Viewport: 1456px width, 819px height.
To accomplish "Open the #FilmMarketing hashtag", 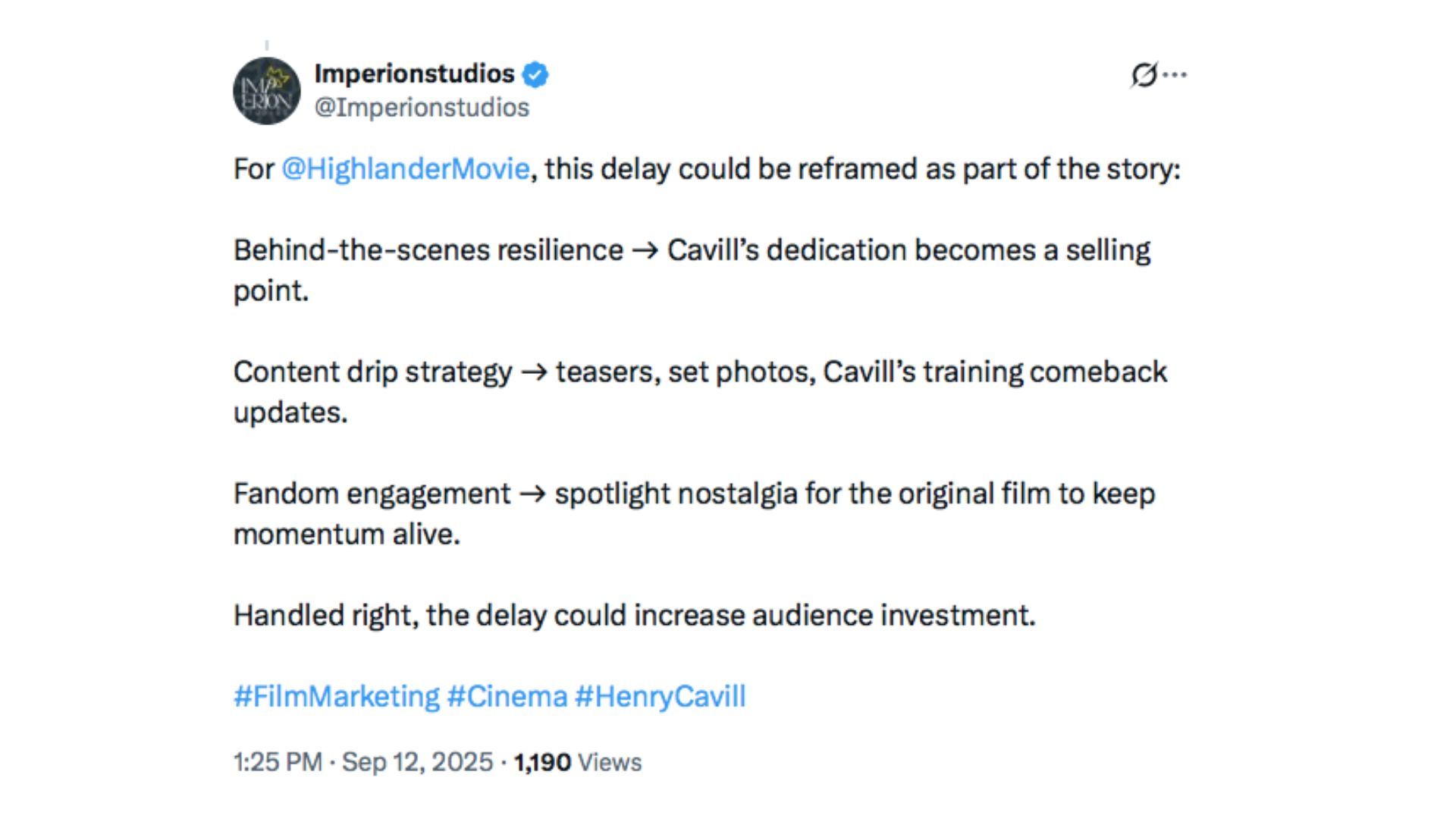I will [x=336, y=696].
